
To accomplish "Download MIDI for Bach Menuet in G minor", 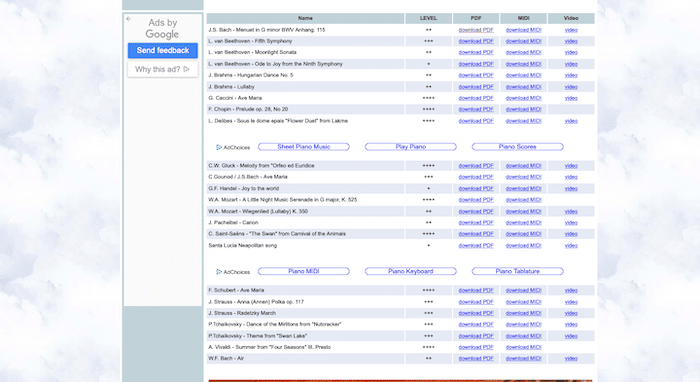I will point(523,30).
